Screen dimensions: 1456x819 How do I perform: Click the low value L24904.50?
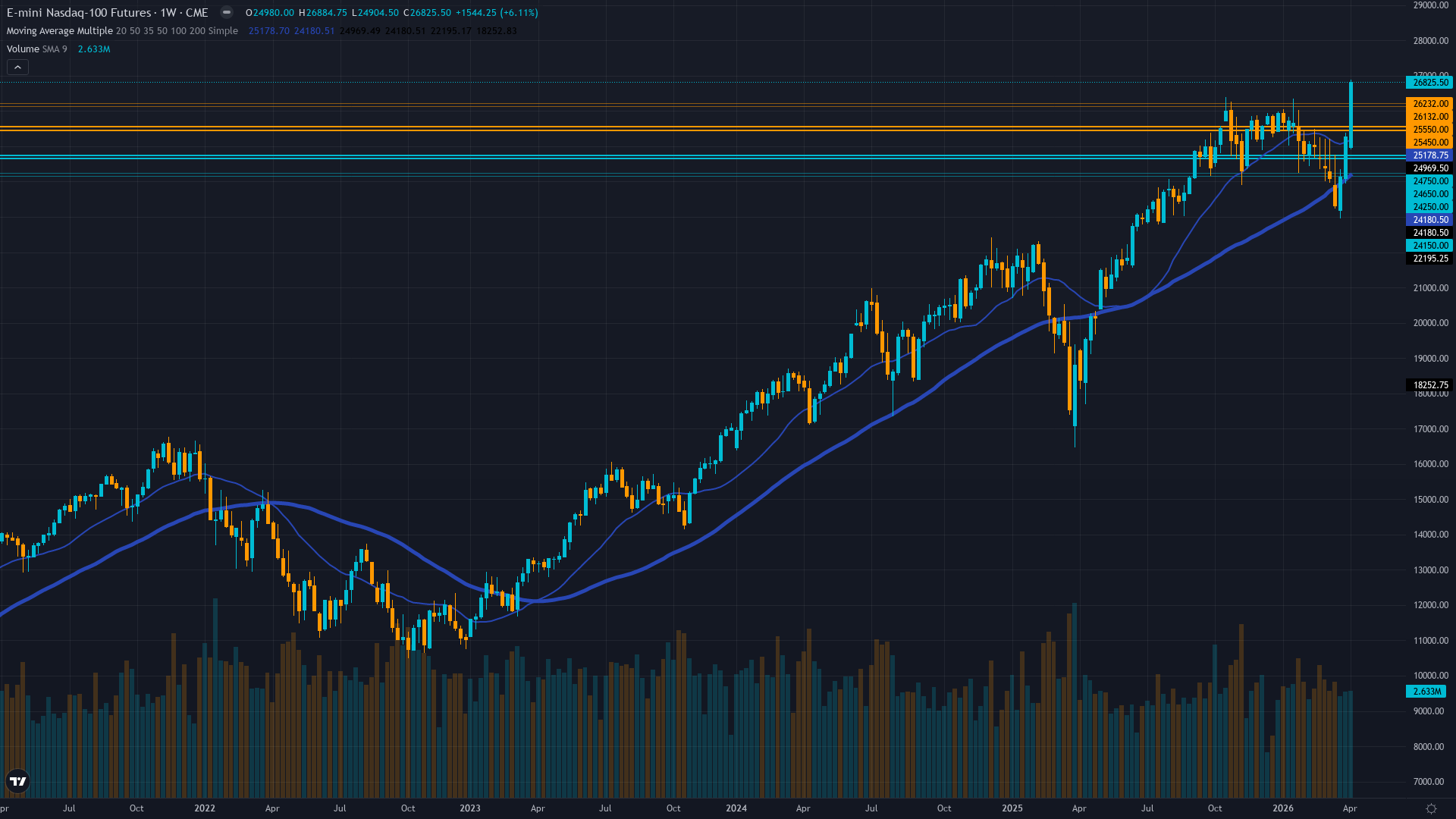(375, 13)
